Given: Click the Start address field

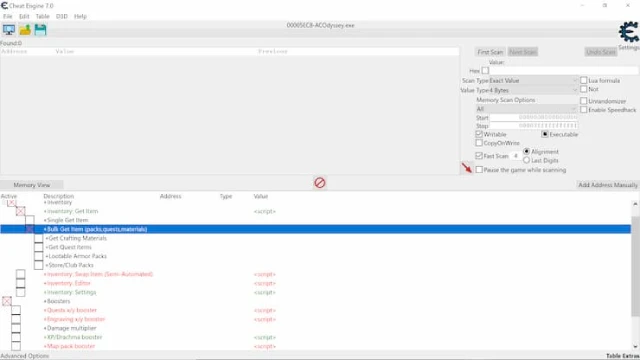Looking at the screenshot, I should (533, 118).
